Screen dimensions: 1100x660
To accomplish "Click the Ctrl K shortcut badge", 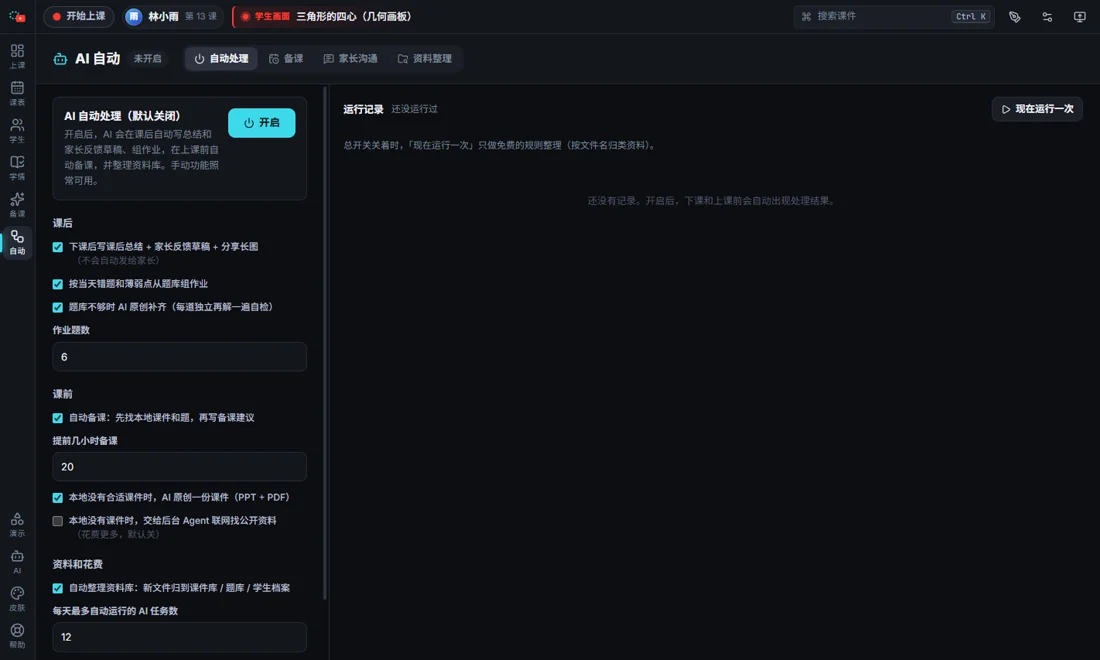I will pos(971,16).
